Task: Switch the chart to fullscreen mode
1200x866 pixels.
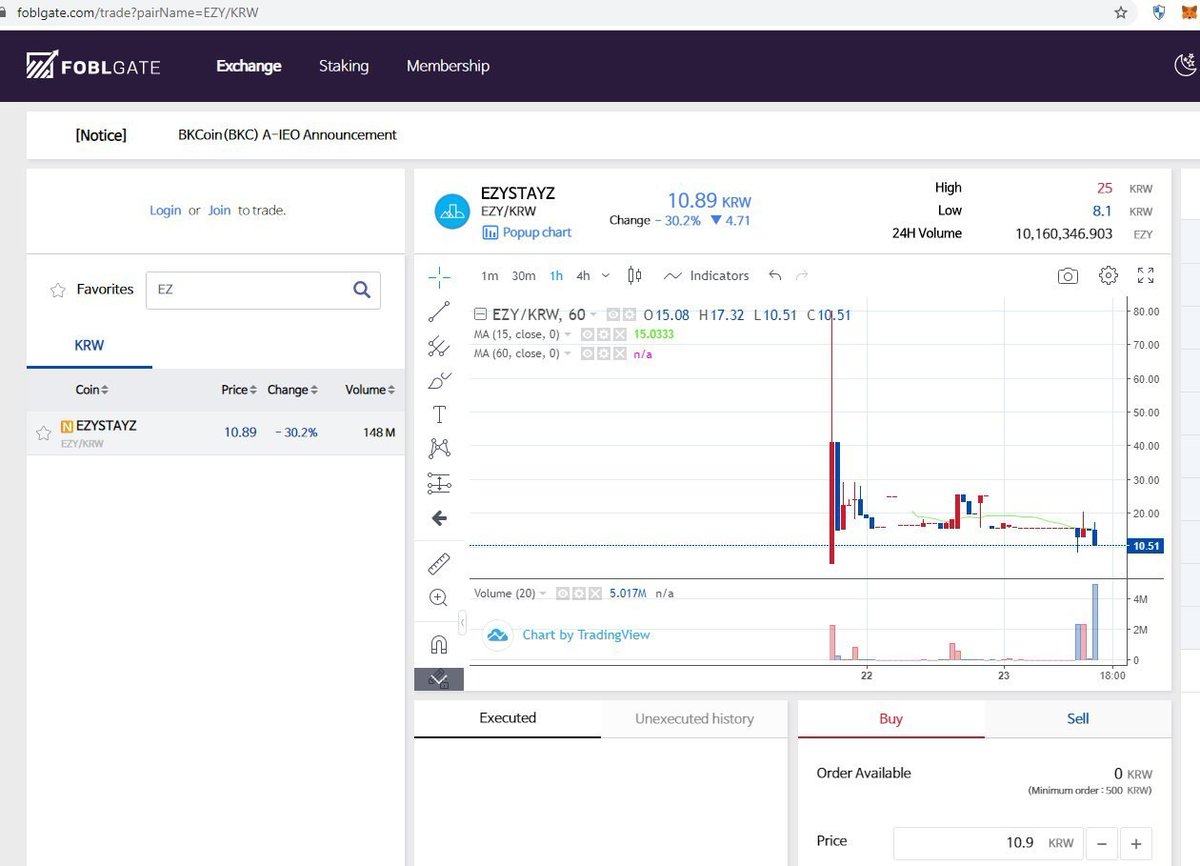Action: tap(1146, 275)
